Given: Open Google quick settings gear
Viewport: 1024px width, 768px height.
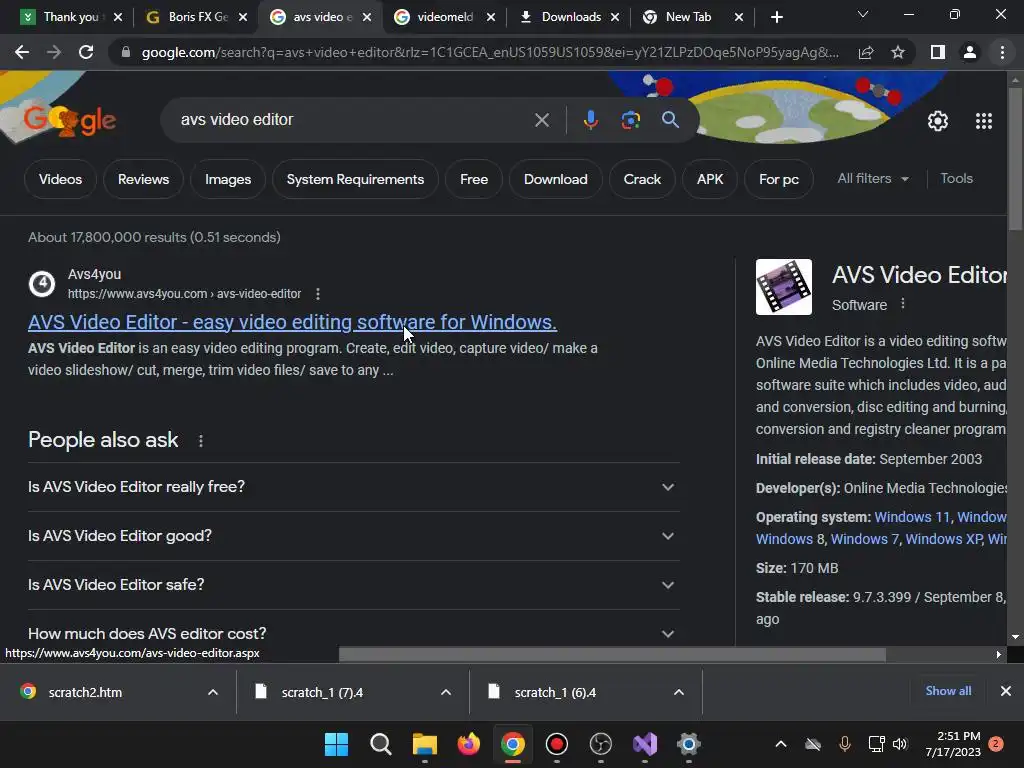Looking at the screenshot, I should [x=938, y=121].
